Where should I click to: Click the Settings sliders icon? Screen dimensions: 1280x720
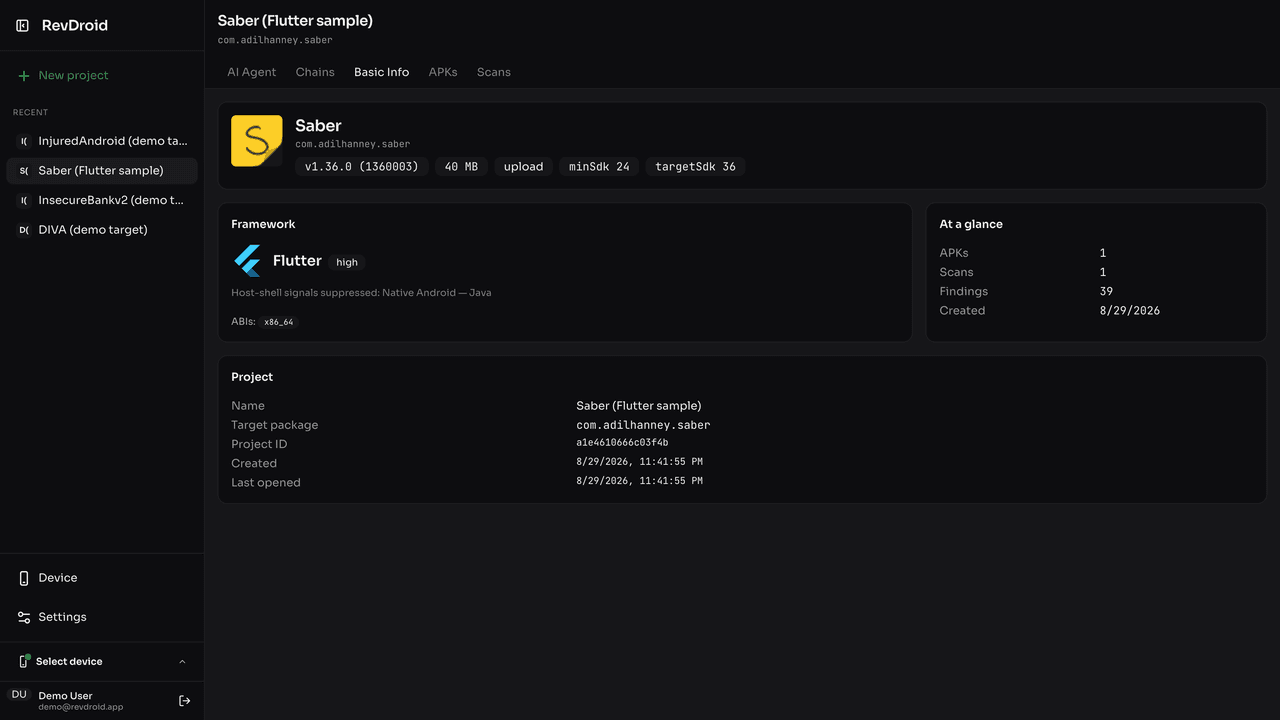24,617
